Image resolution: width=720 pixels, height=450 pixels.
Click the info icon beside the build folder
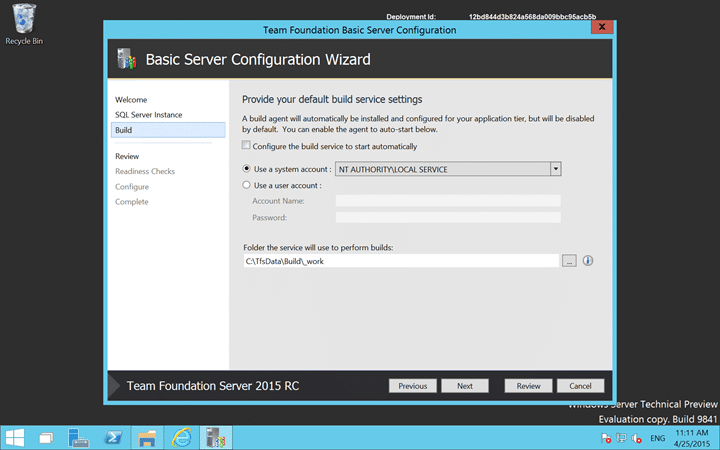pyautogui.click(x=588, y=261)
